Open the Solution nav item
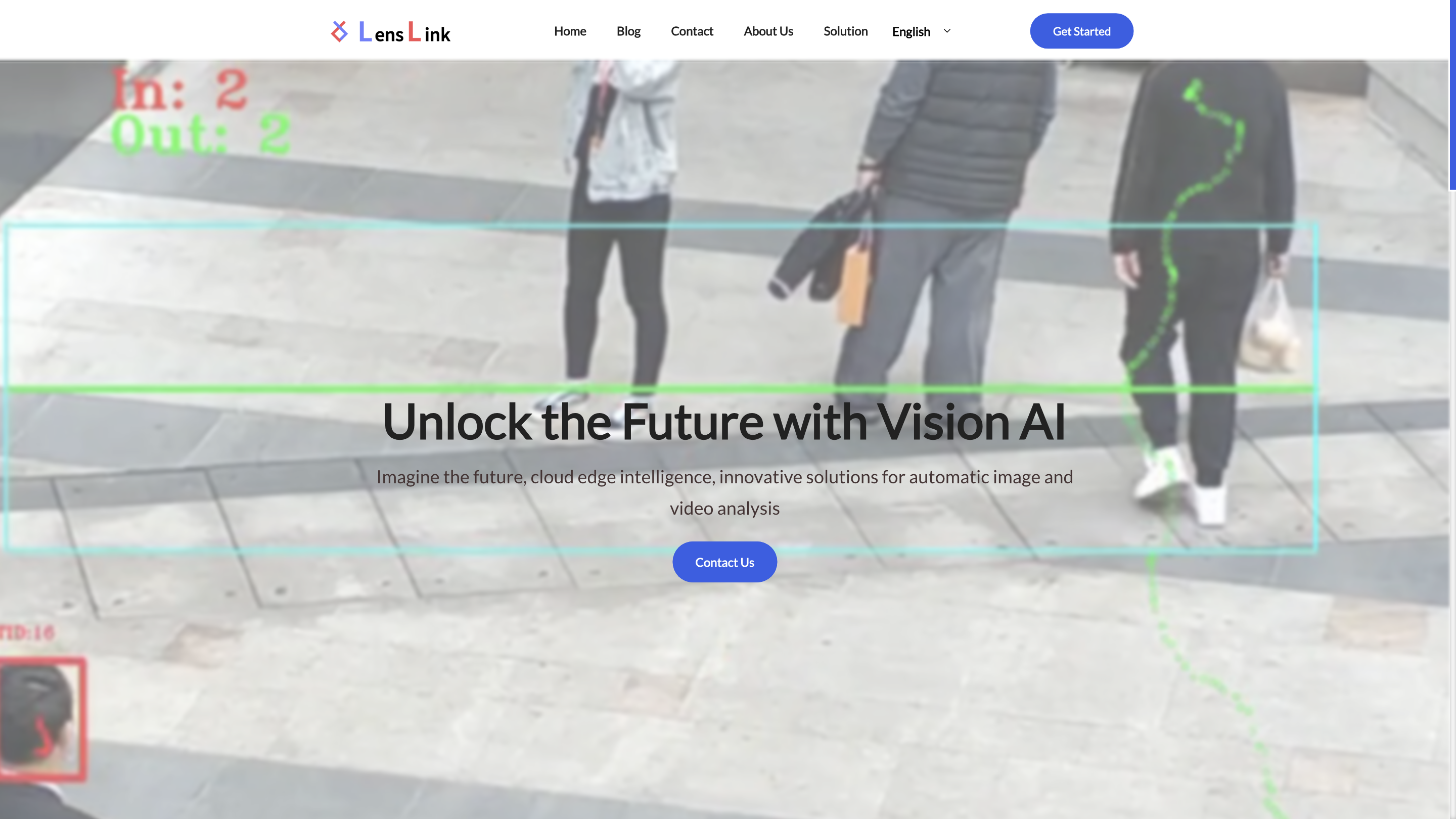This screenshot has height=819, width=1456. (845, 31)
